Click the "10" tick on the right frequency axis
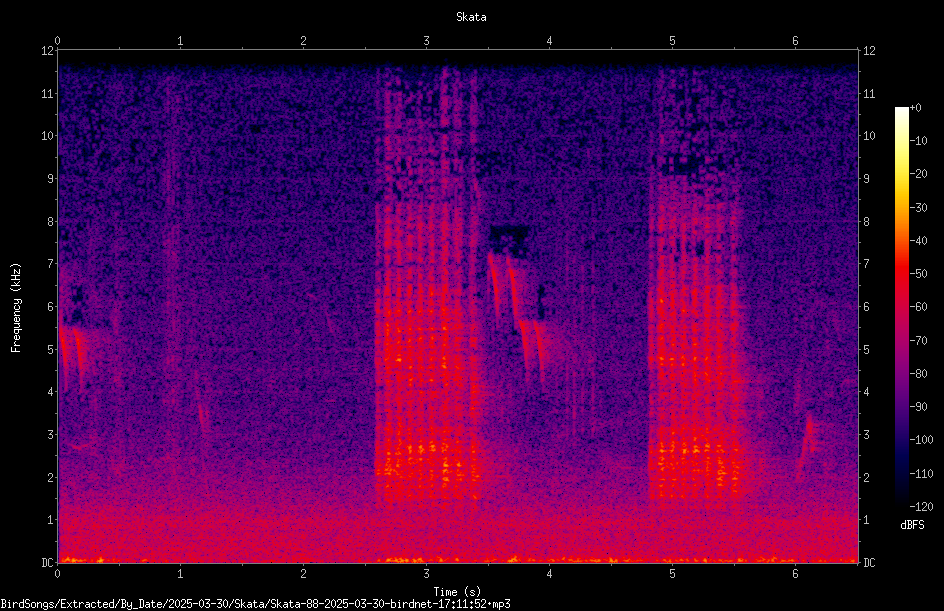944x611 pixels. pos(869,136)
